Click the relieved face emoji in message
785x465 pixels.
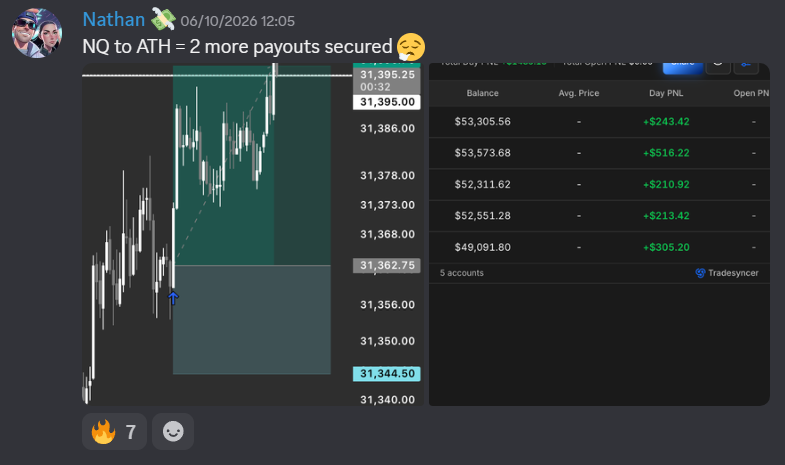click(x=411, y=47)
